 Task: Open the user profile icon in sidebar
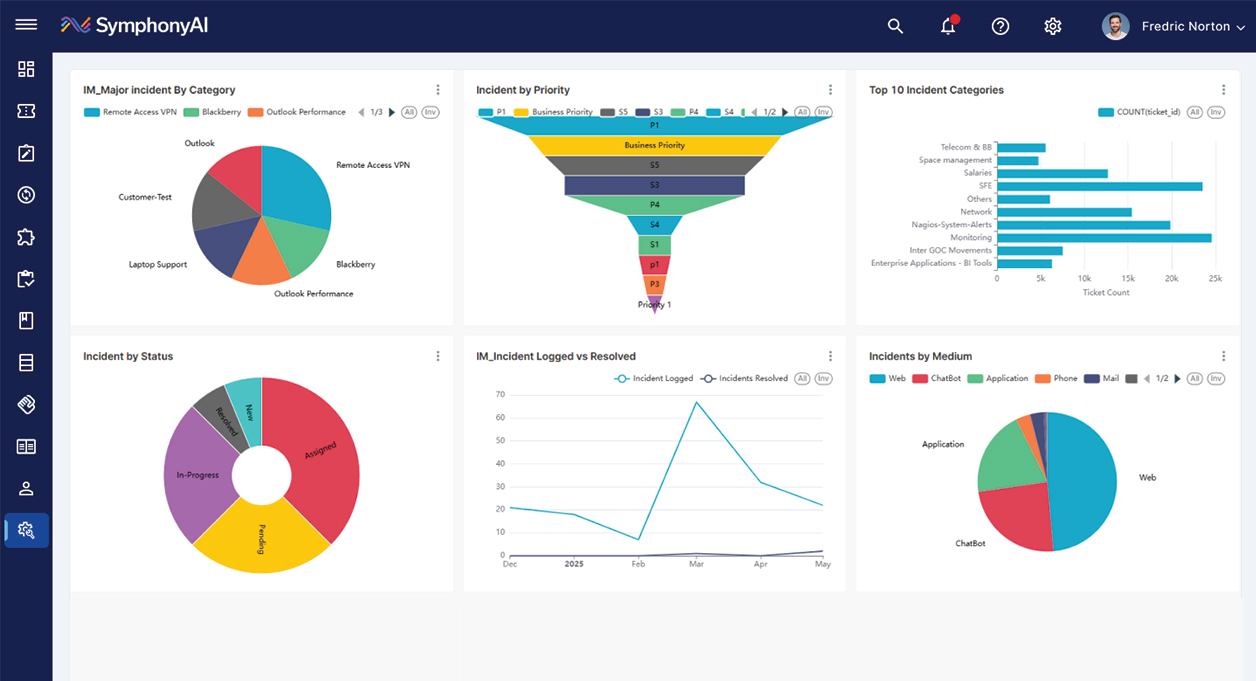tap(26, 488)
